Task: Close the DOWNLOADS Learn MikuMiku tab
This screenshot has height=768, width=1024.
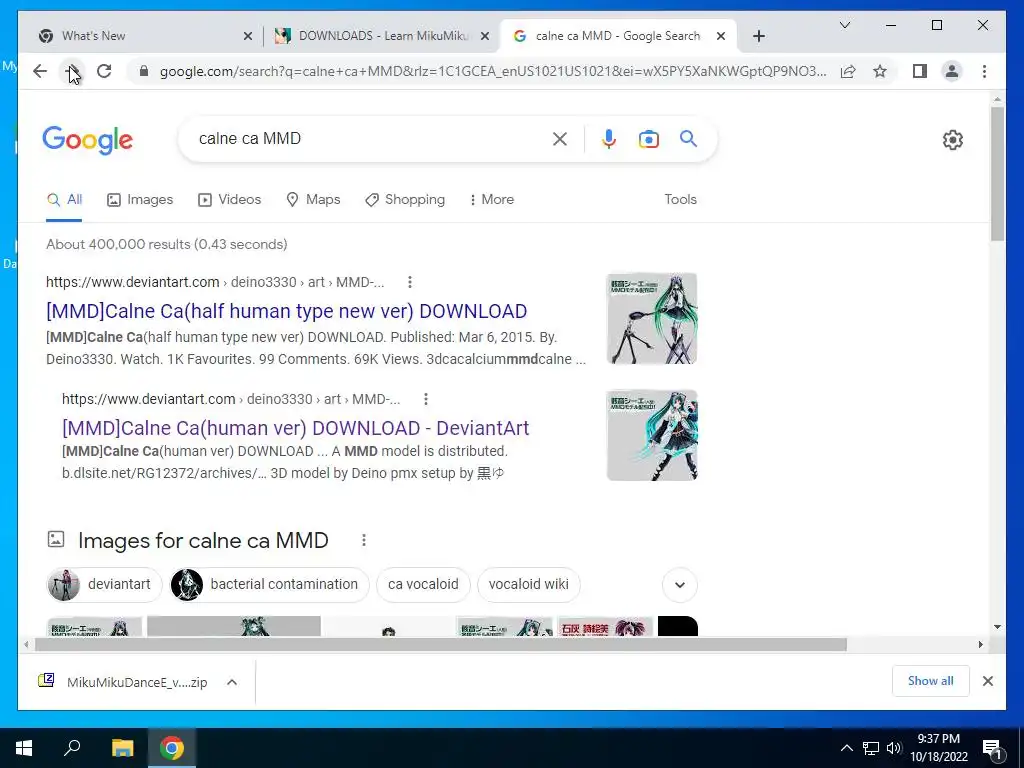Action: pyautogui.click(x=485, y=36)
